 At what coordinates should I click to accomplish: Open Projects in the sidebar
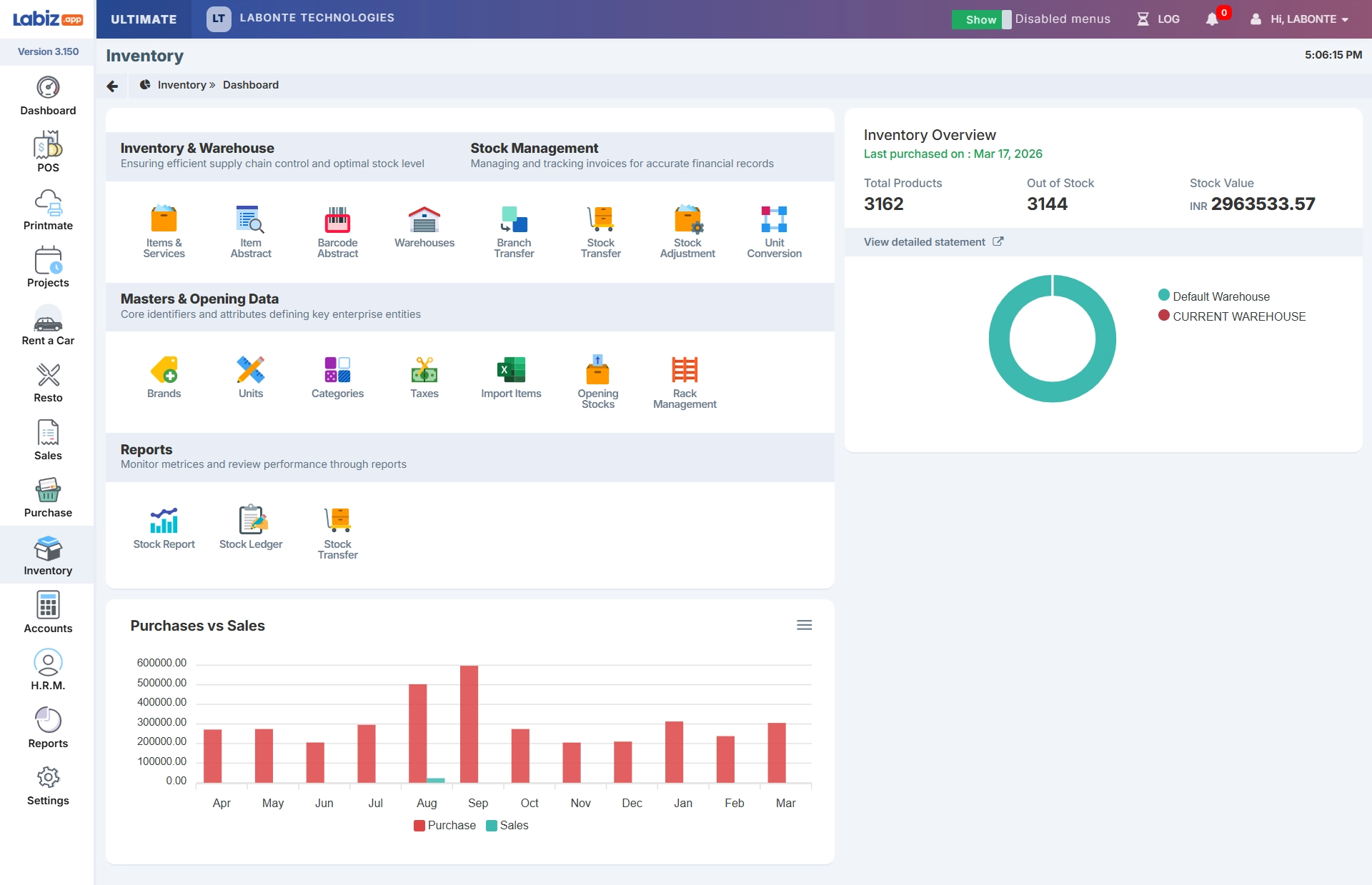48,268
